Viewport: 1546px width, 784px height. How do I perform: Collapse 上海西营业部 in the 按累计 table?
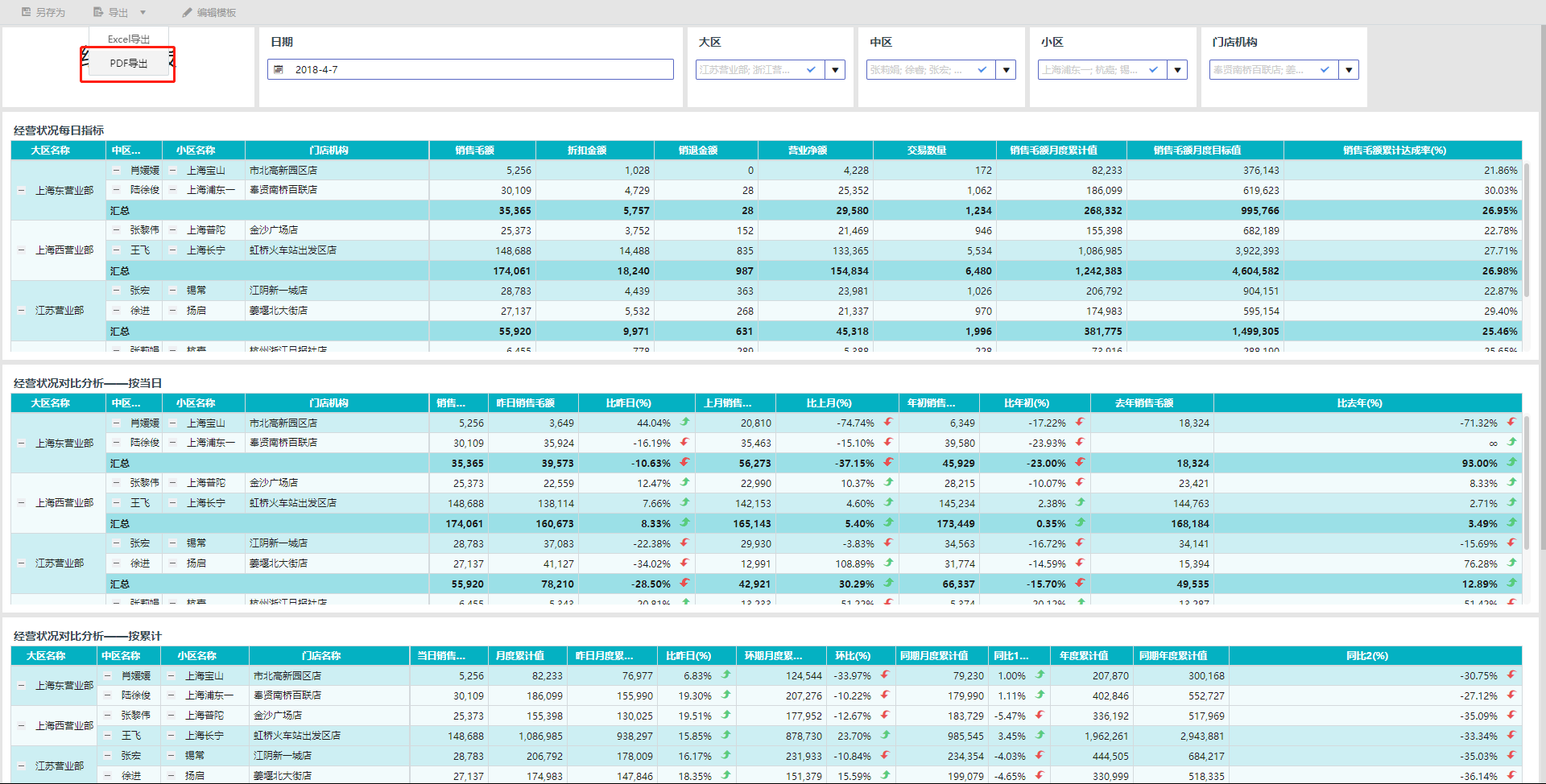point(22,726)
